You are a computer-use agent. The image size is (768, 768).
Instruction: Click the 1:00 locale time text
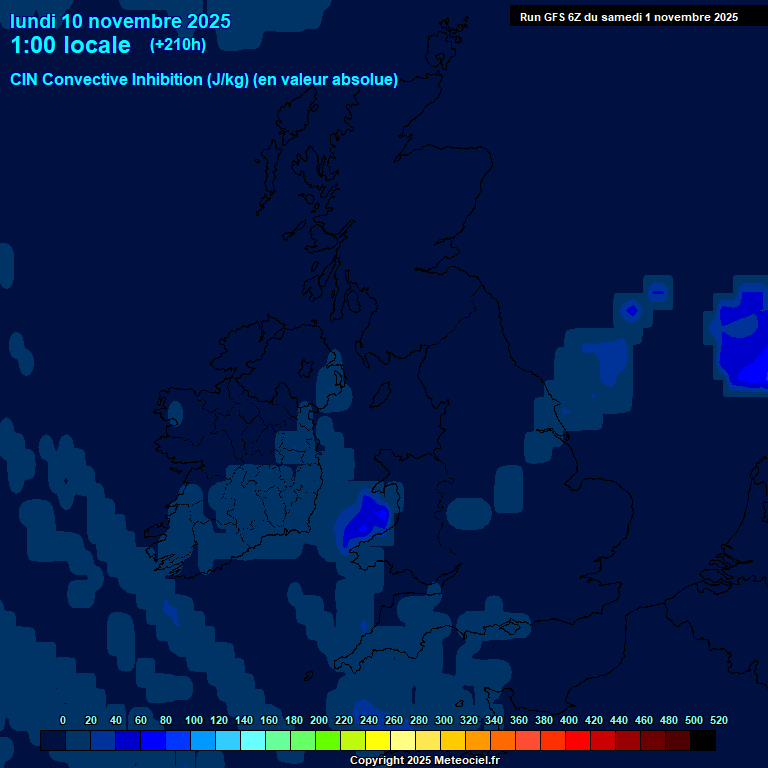tap(70, 45)
